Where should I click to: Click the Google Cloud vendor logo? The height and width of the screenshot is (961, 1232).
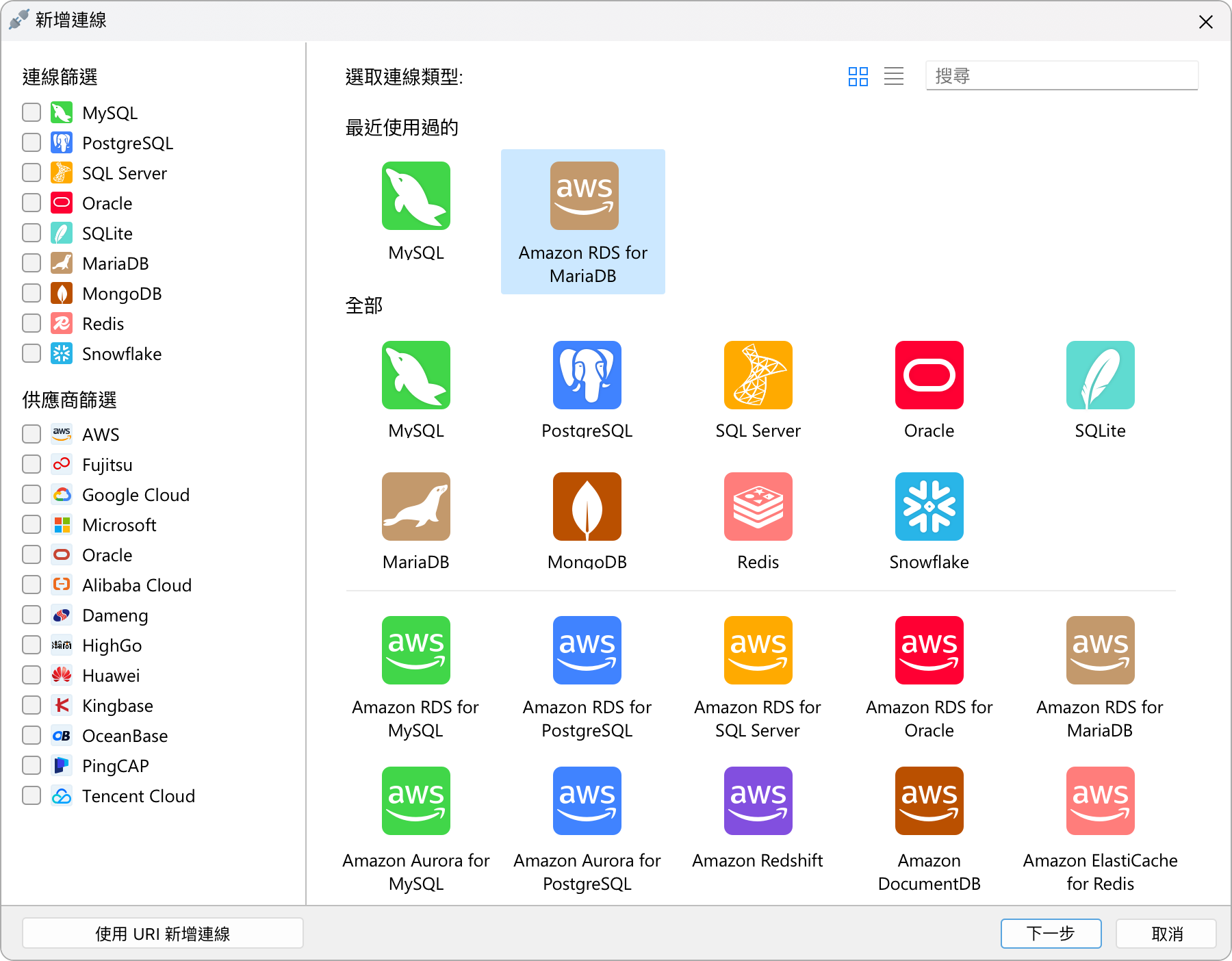(x=62, y=494)
